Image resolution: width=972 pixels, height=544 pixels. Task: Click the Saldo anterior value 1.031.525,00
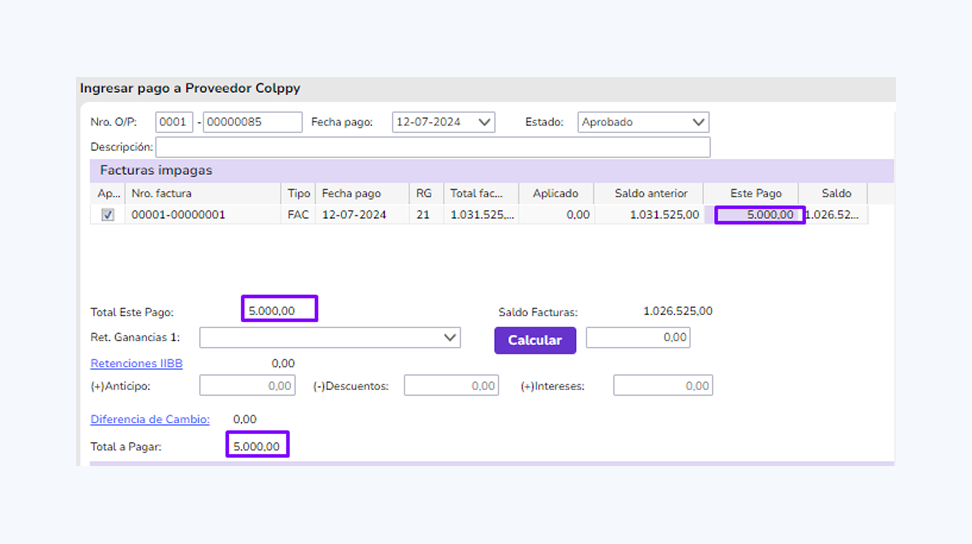click(664, 215)
